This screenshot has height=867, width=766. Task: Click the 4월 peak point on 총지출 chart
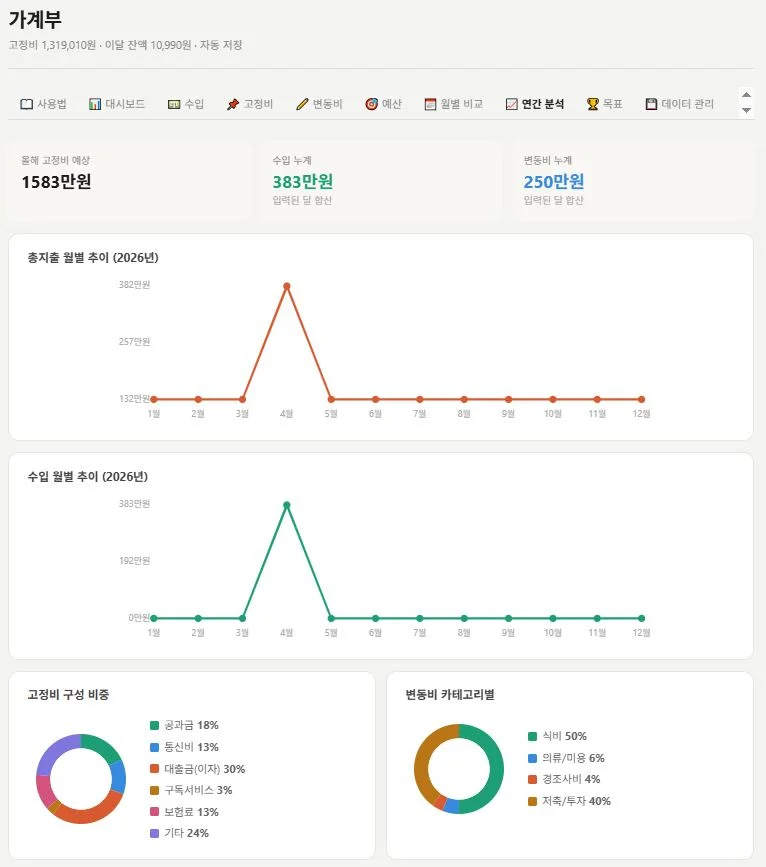tap(286, 286)
